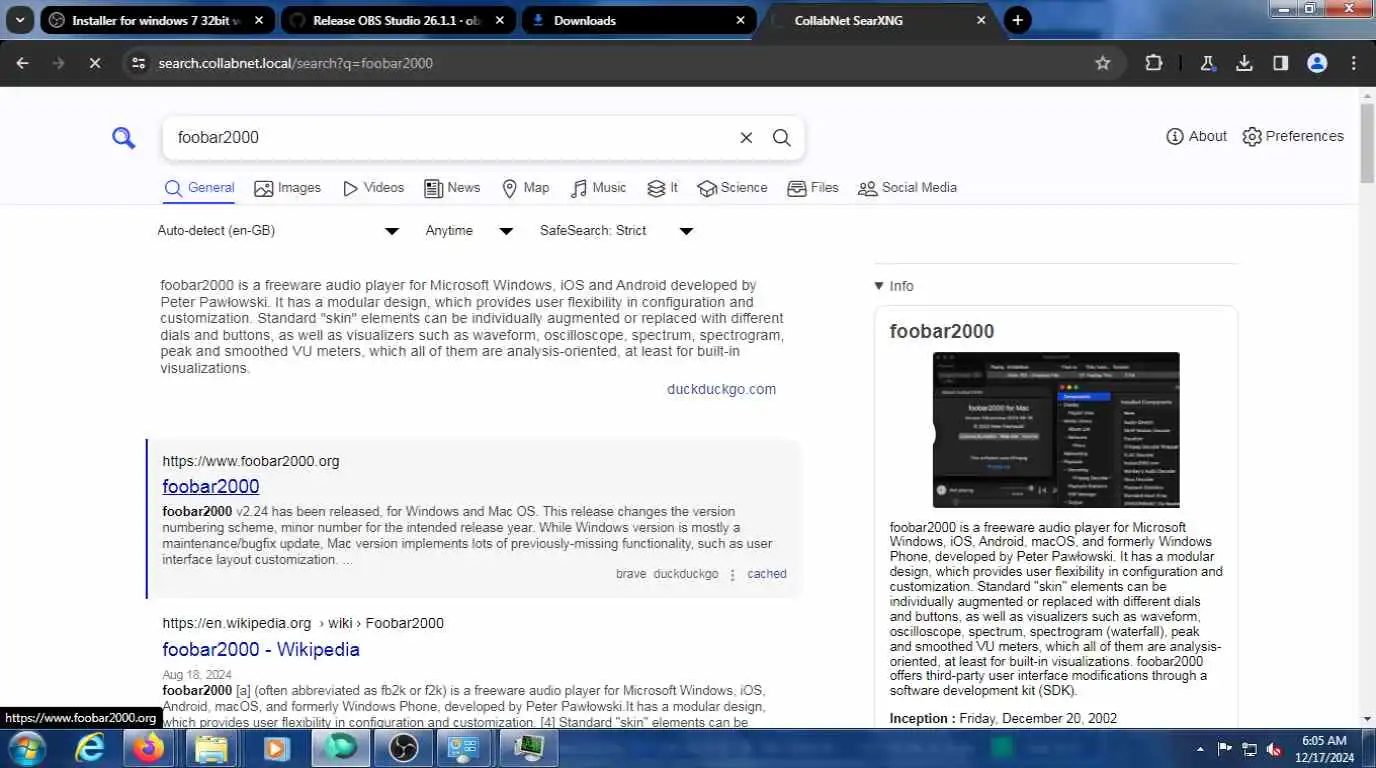Viewport: 1376px width, 768px height.
Task: Open the cached version of foobar2000.org
Action: [x=767, y=574]
